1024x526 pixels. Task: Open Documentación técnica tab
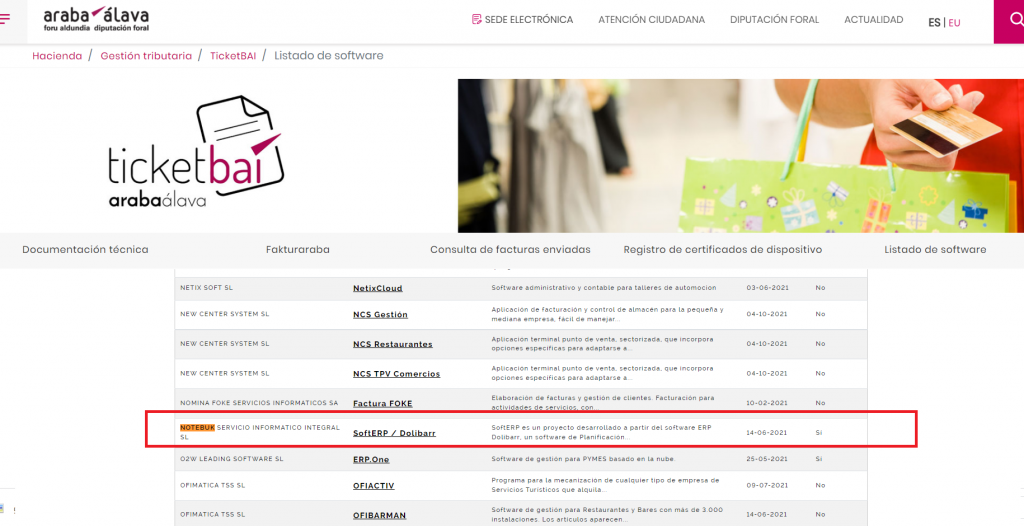point(85,250)
